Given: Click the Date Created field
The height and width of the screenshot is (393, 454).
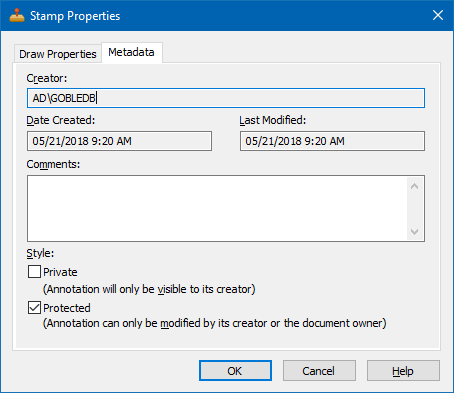Looking at the screenshot, I should [x=119, y=141].
